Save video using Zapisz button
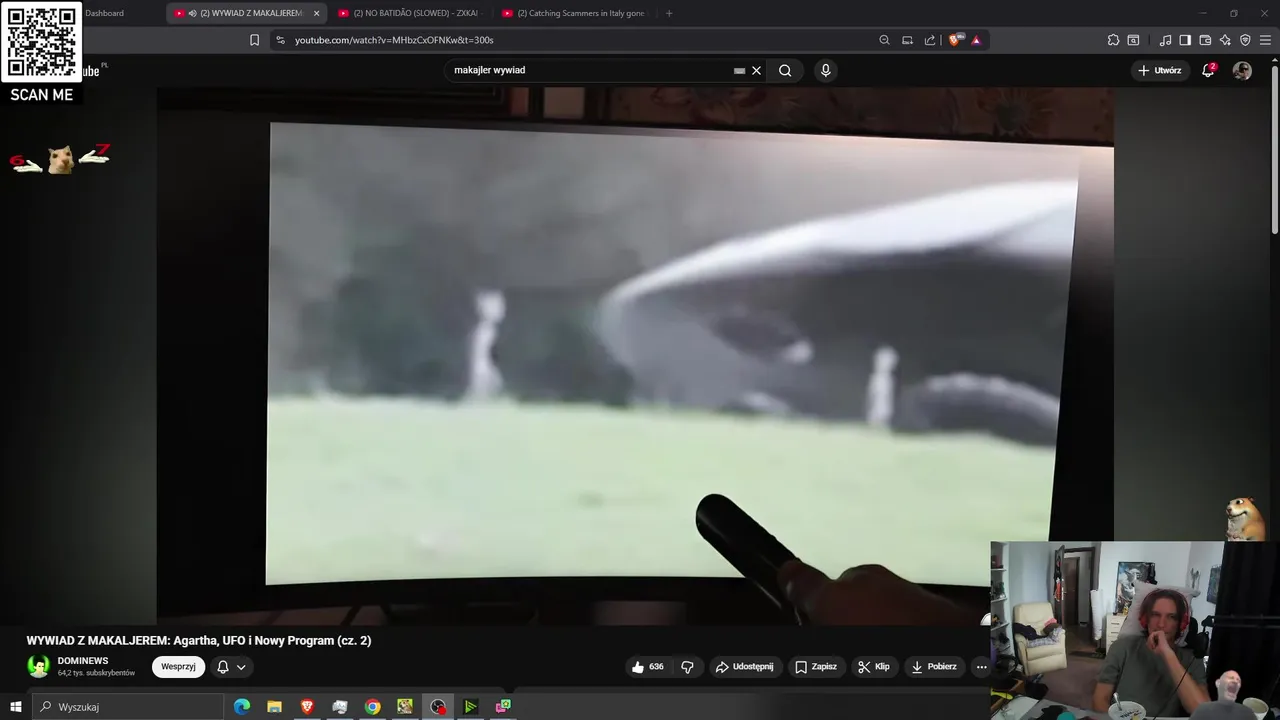Screen dimensions: 1280x720 pos(815,667)
